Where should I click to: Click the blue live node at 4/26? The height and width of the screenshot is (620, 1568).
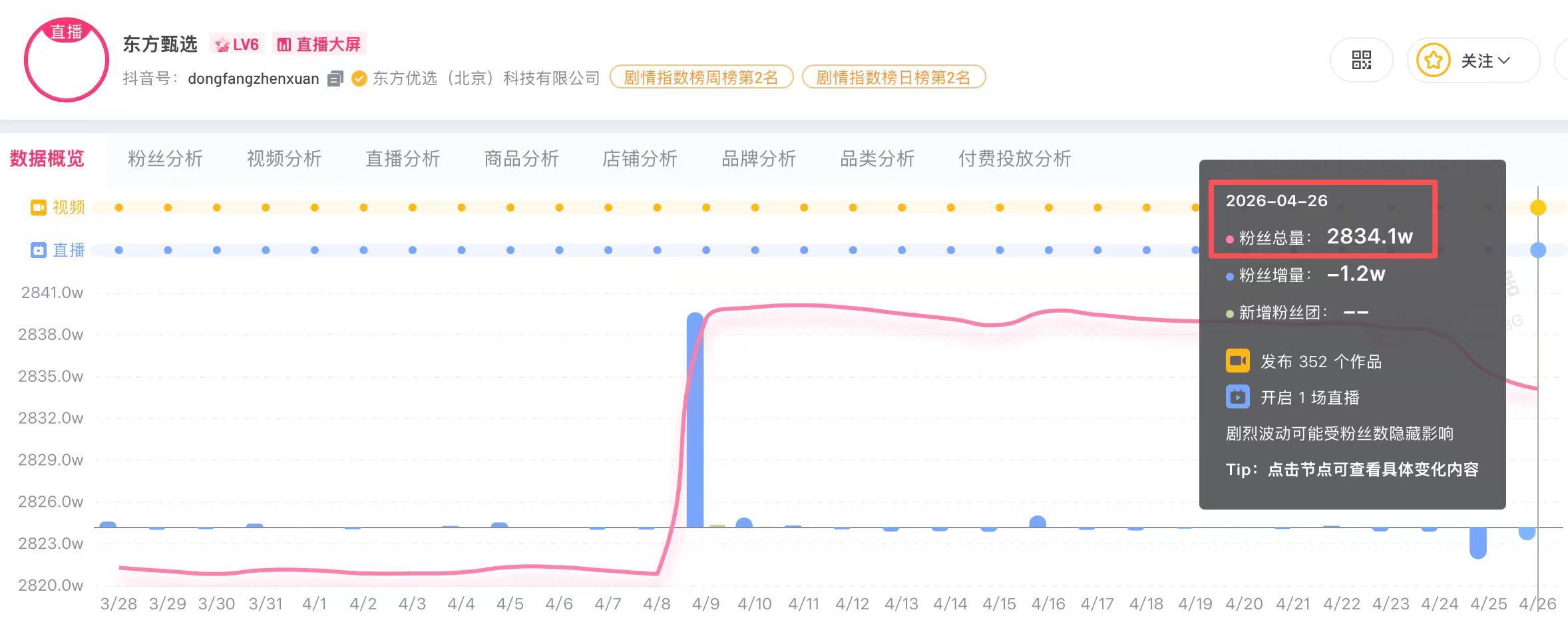pos(1537,250)
